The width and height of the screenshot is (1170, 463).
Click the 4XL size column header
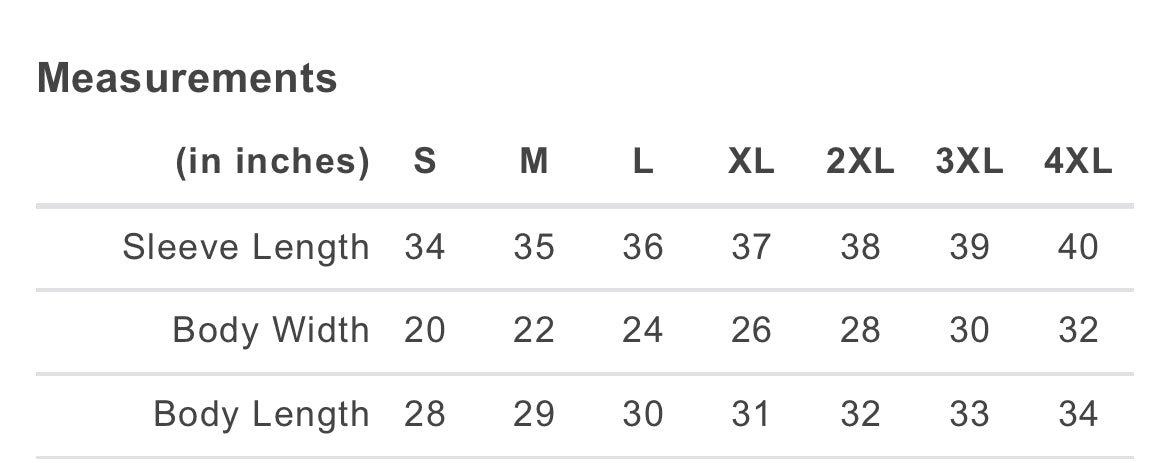point(1077,162)
